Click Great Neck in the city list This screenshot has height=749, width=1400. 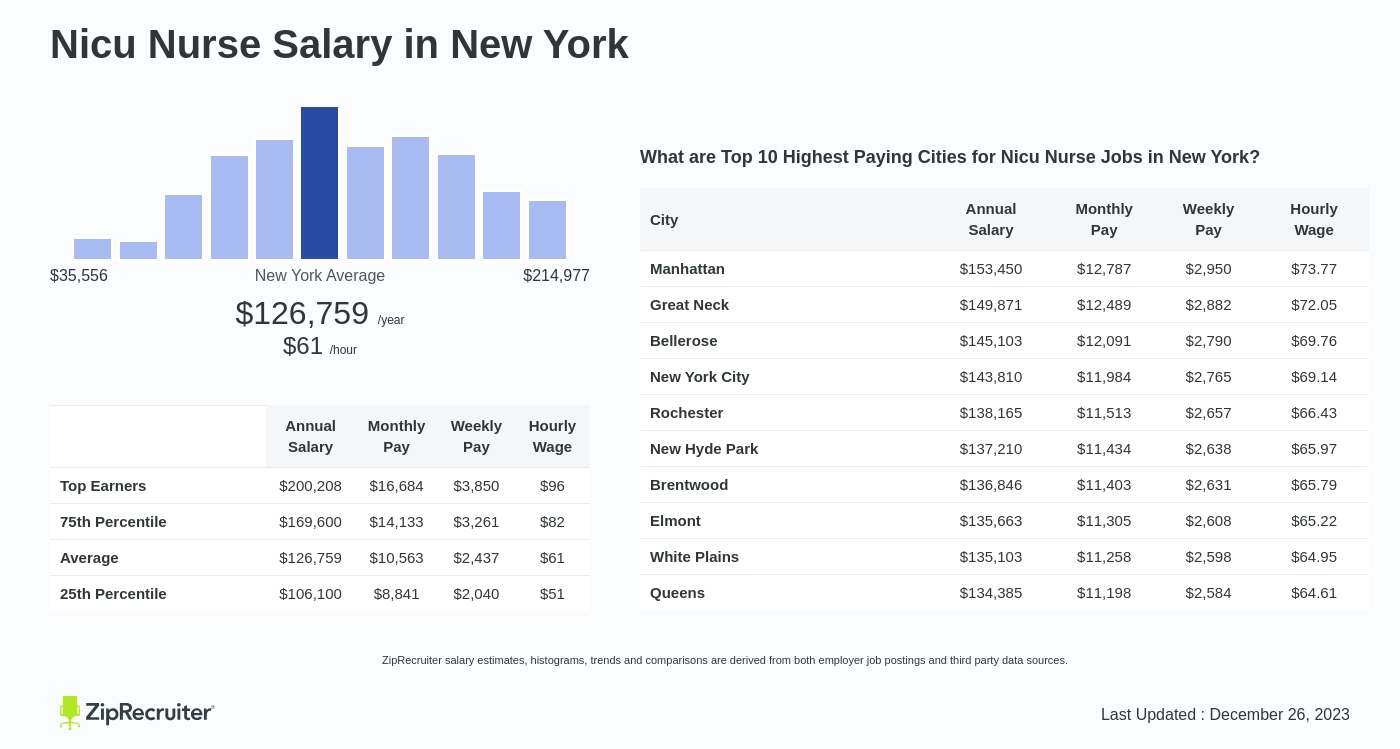689,304
